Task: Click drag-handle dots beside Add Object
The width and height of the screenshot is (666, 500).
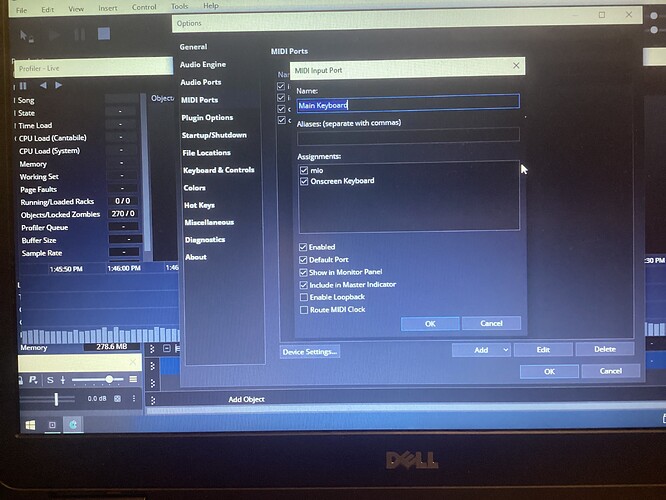Action: [153, 400]
